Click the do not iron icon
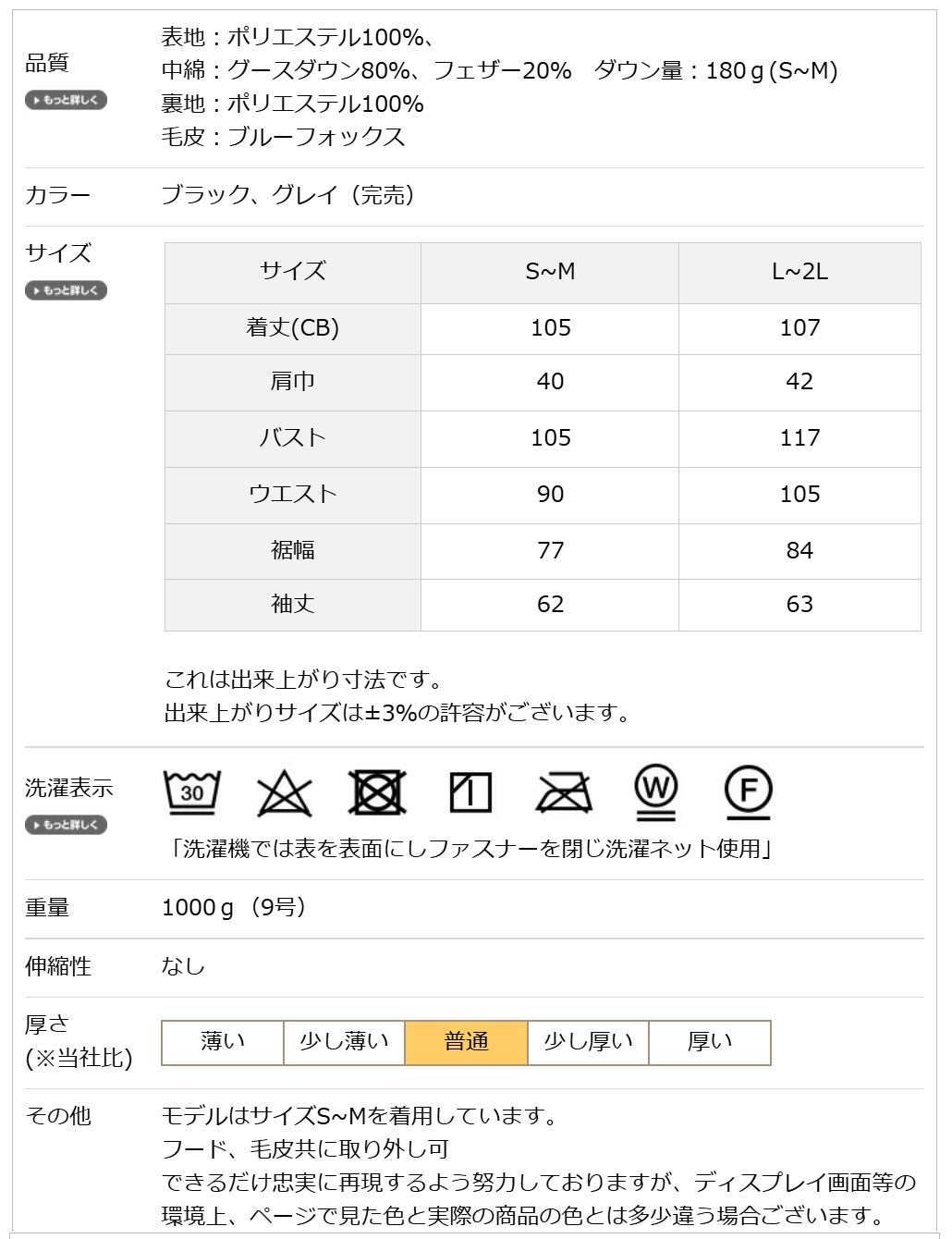The height and width of the screenshot is (1239, 952). tap(565, 793)
